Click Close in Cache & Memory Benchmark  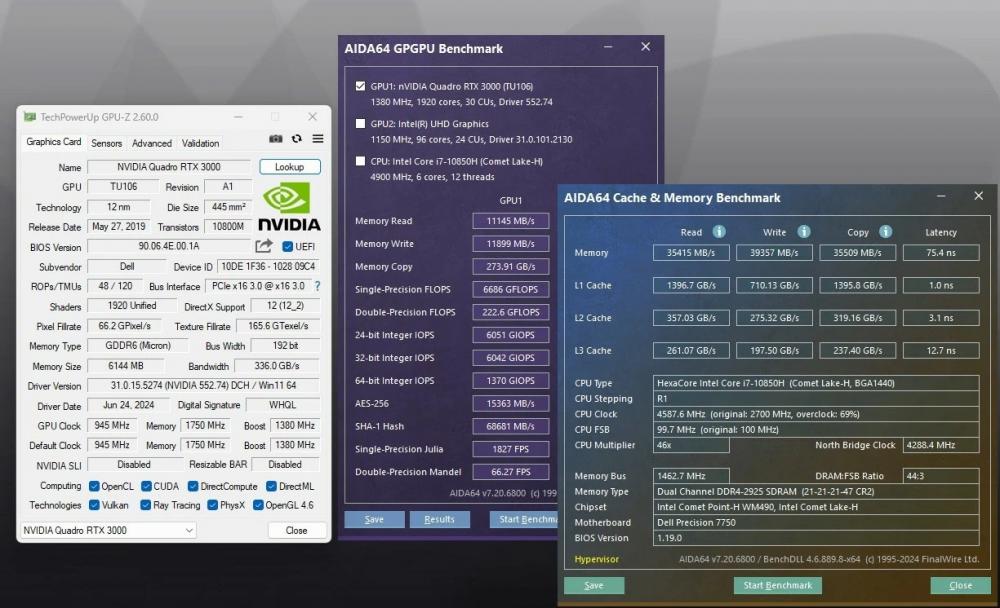pyautogui.click(x=960, y=585)
